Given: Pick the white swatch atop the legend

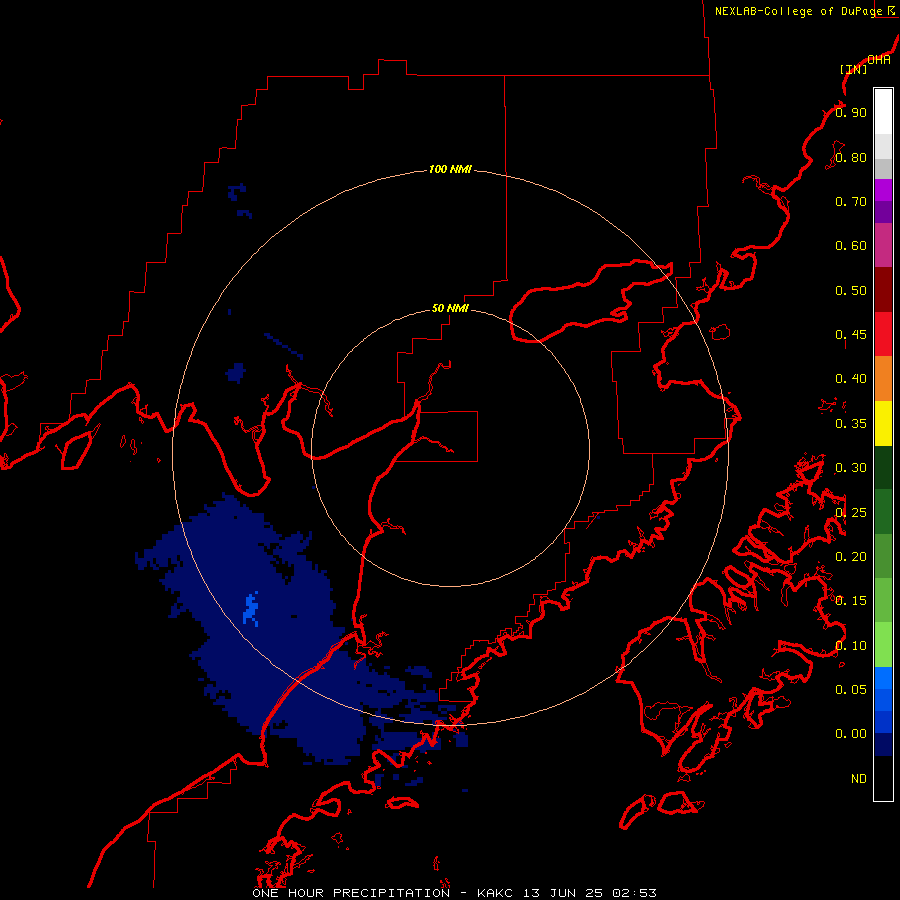Looking at the screenshot, I should point(883,112).
